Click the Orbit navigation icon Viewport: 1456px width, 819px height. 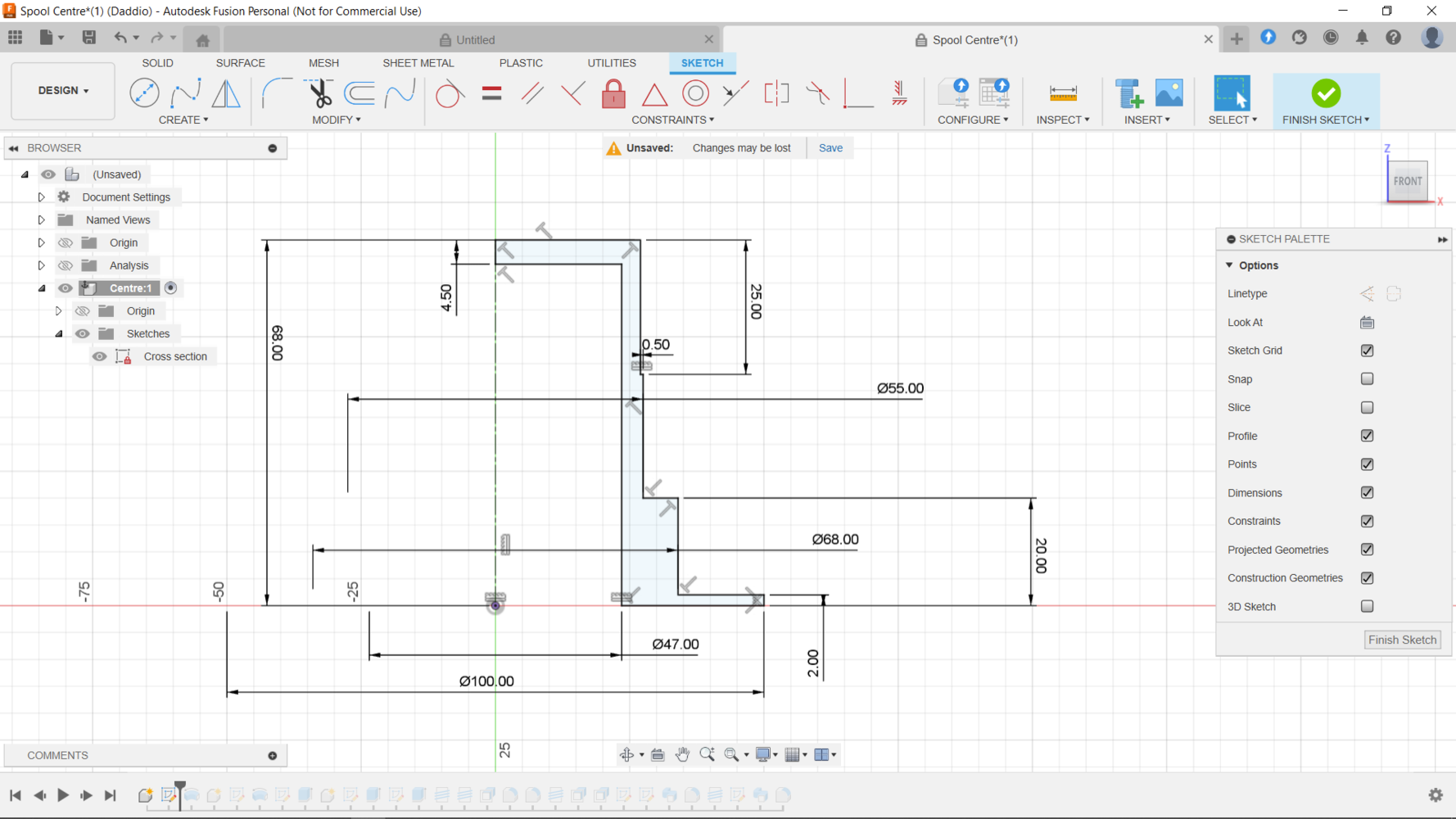[626, 754]
